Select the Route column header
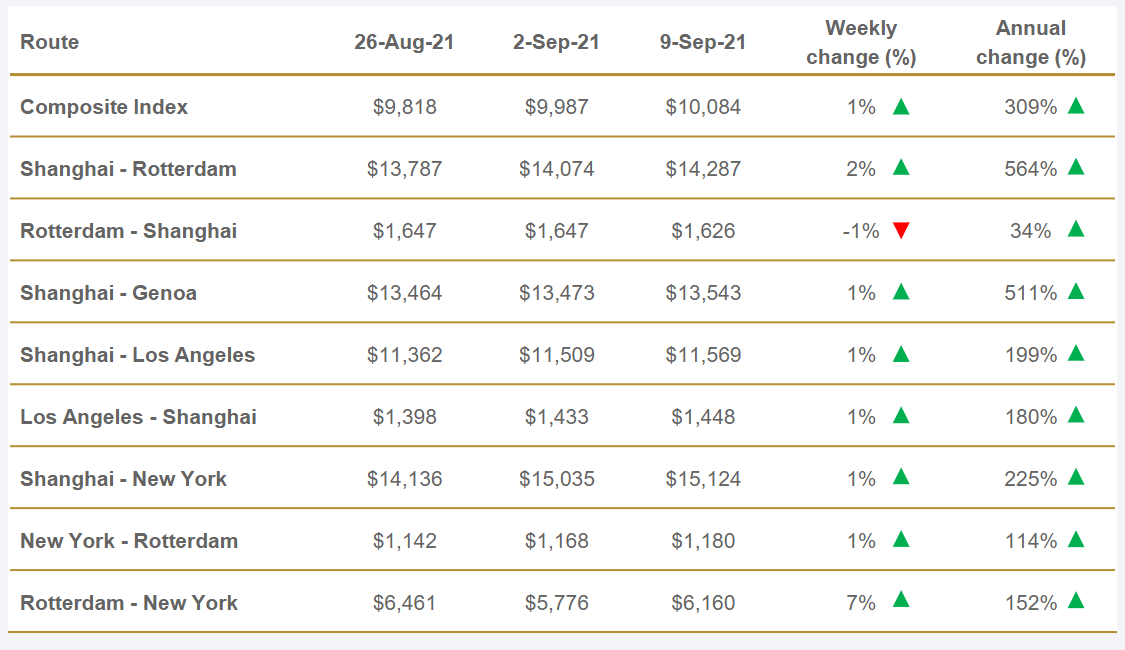Image resolution: width=1125 pixels, height=650 pixels. [x=49, y=42]
